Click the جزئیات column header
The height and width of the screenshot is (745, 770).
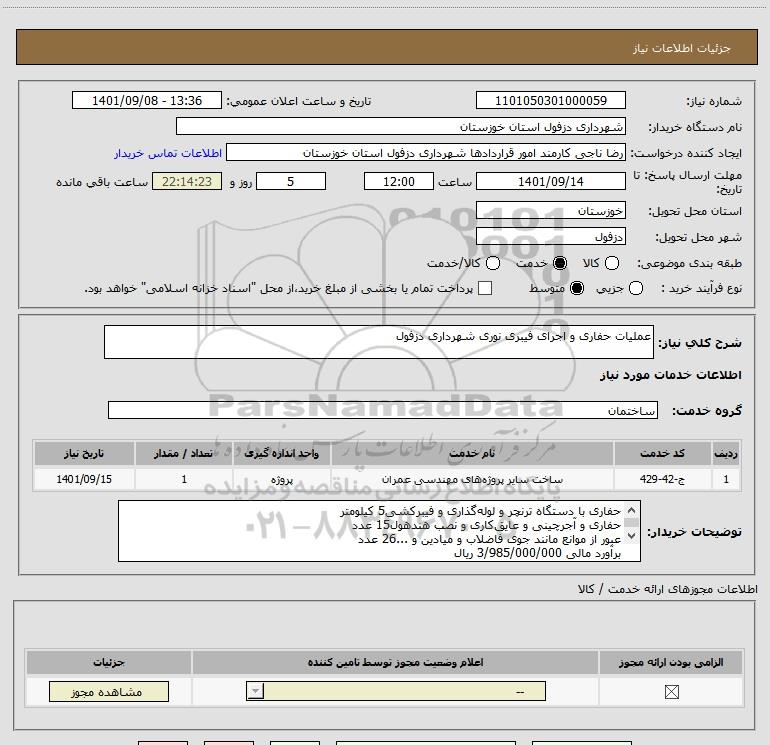click(x=109, y=662)
